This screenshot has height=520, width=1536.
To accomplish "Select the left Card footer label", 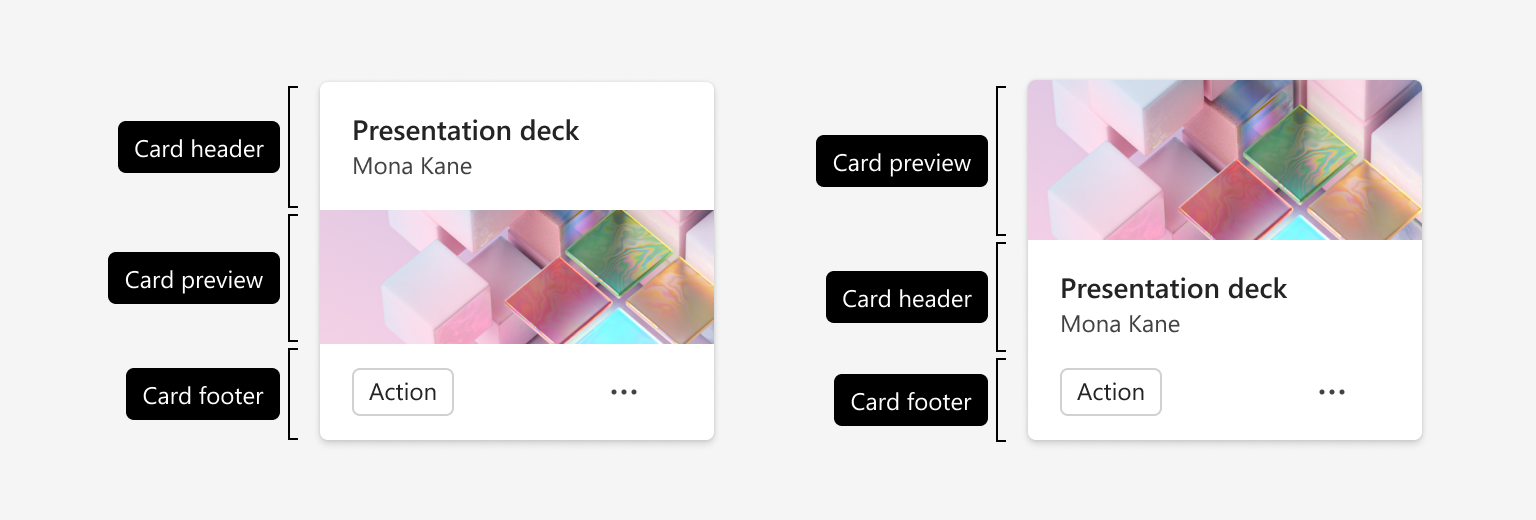I will [203, 394].
